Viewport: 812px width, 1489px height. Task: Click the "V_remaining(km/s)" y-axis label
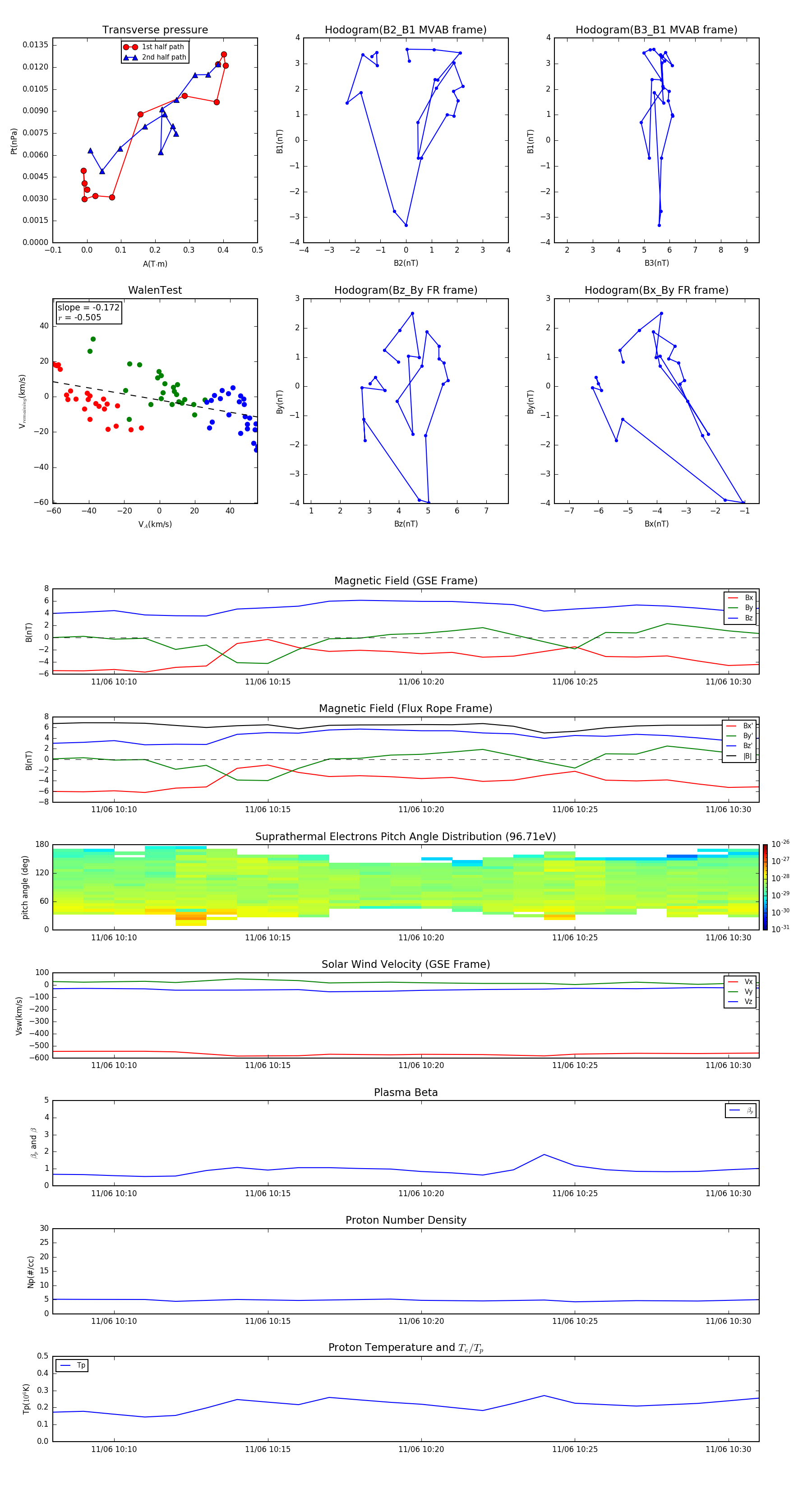click(22, 401)
